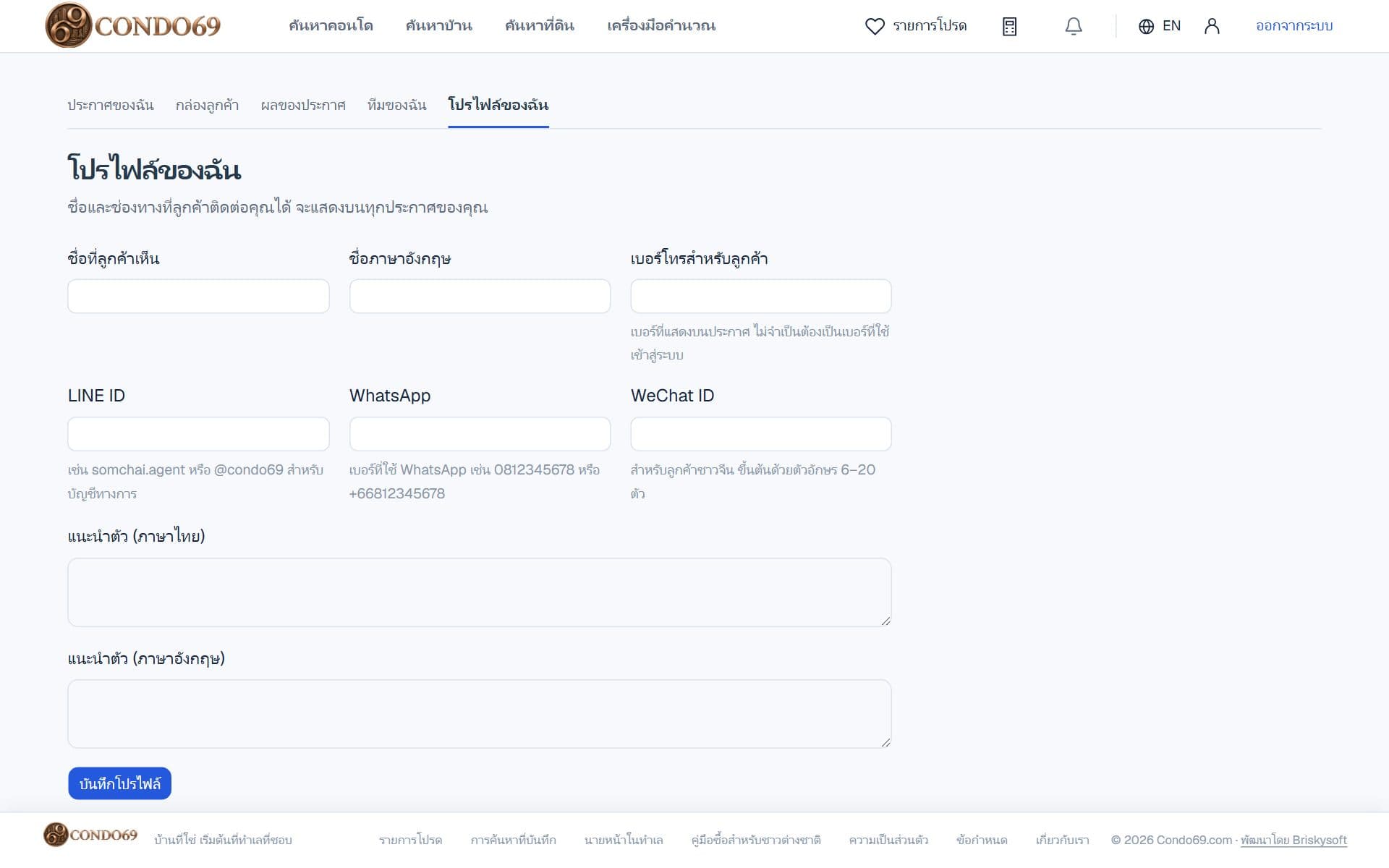Focus WhatsApp input field
This screenshot has width=1389, height=868.
point(480,434)
